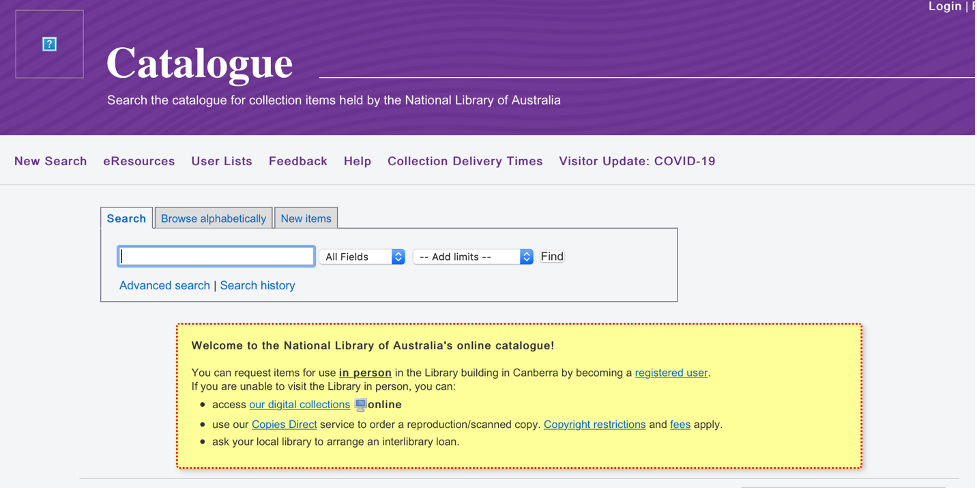Switch to the New items tab
977x489 pixels.
306,218
